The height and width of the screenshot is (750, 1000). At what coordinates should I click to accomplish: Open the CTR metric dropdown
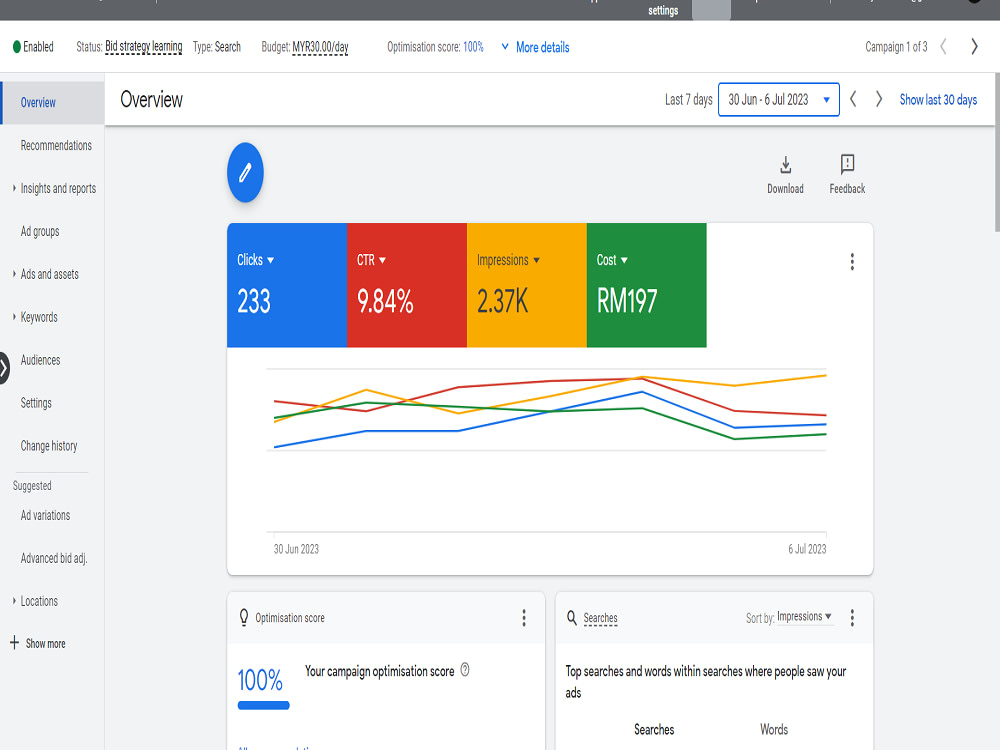coord(371,260)
